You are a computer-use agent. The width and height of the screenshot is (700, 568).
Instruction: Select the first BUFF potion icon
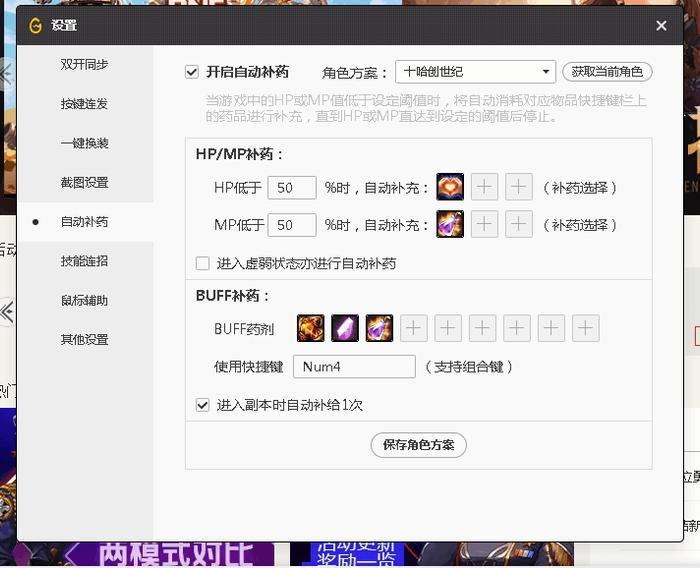(310, 328)
